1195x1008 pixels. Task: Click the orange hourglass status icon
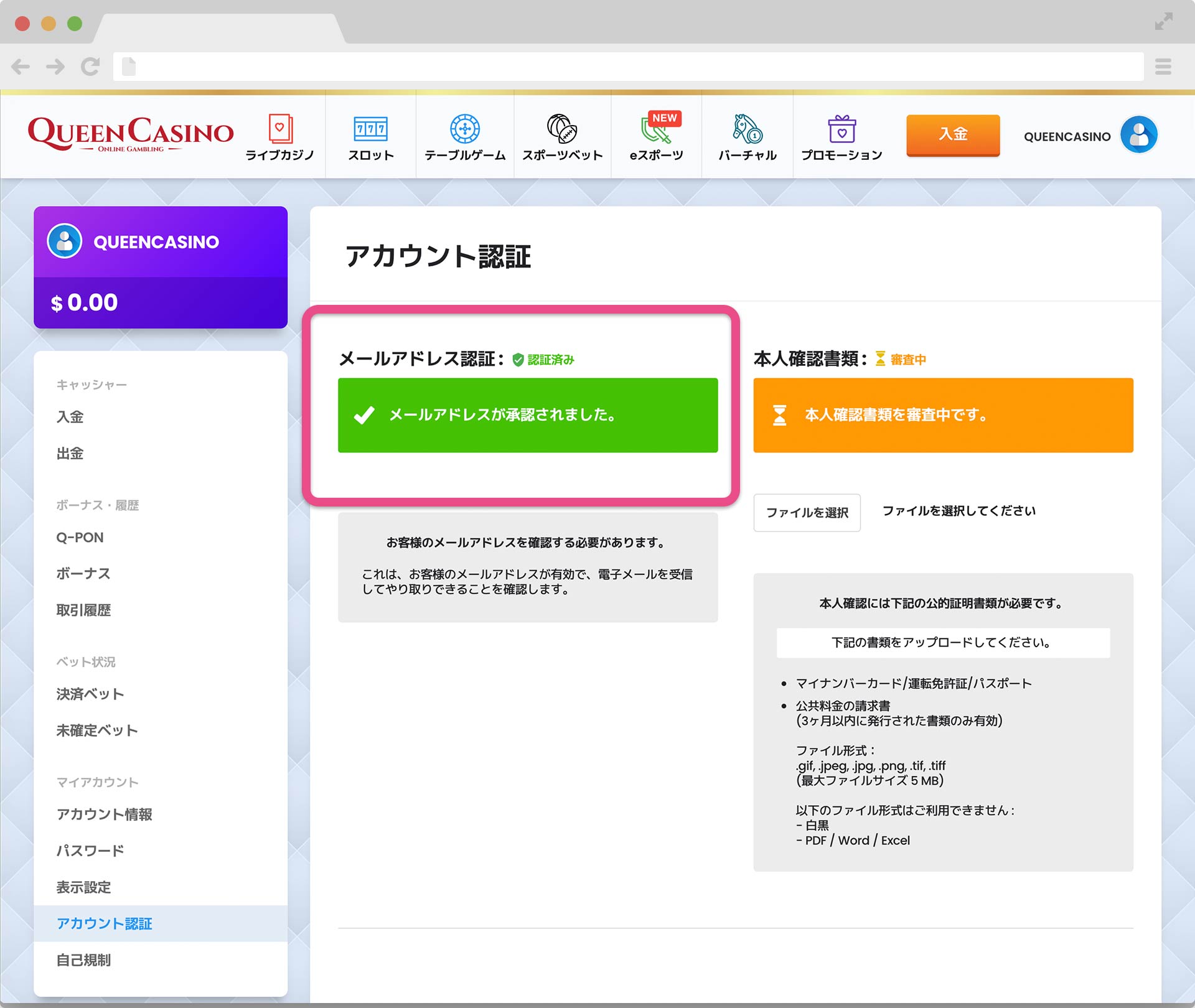point(880,358)
